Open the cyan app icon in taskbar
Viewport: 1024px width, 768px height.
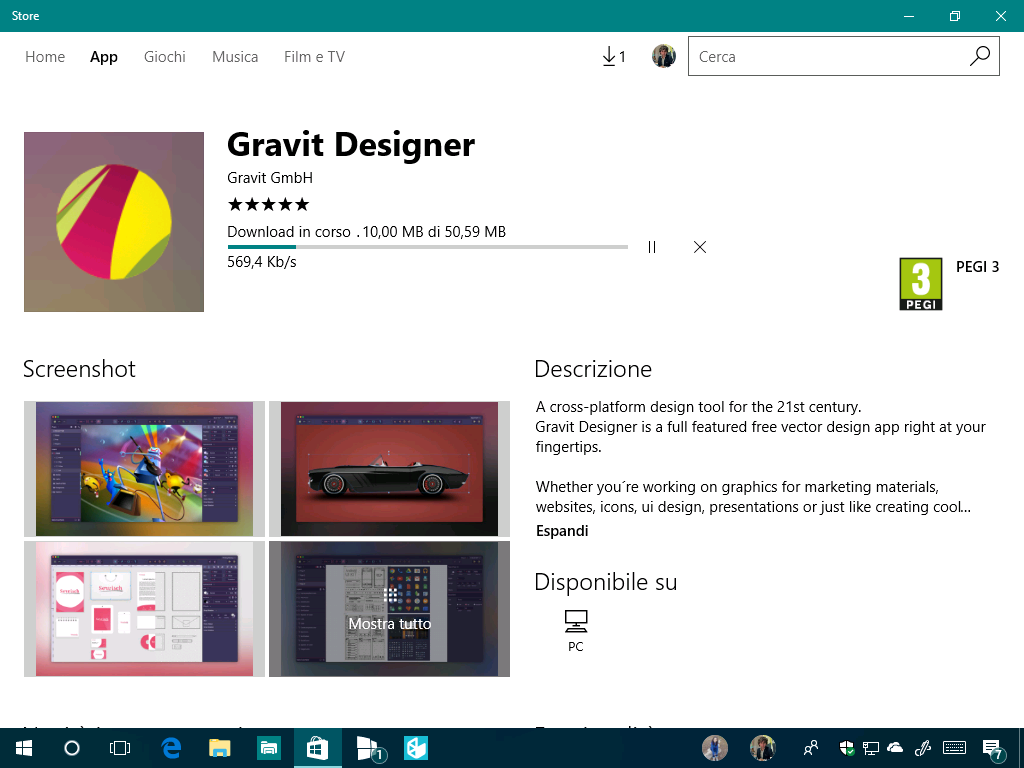(x=416, y=748)
